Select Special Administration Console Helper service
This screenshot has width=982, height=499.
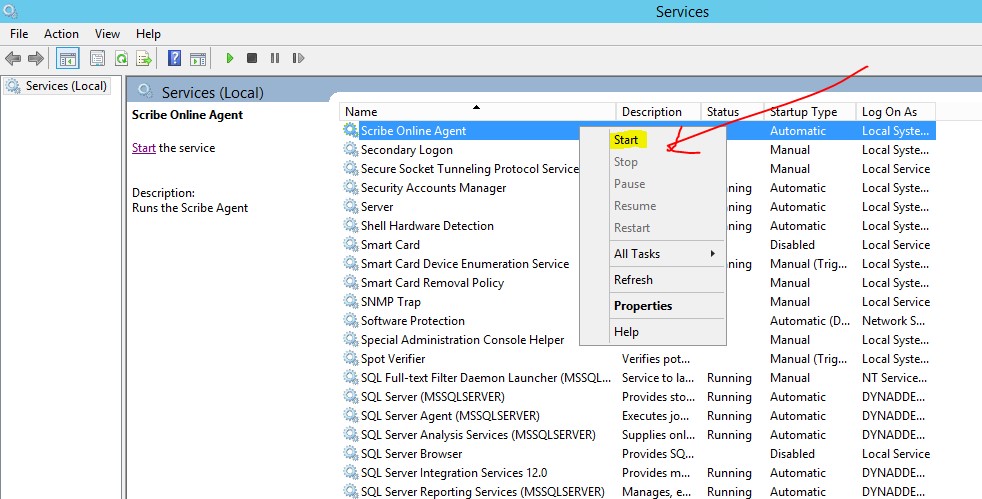coord(462,339)
